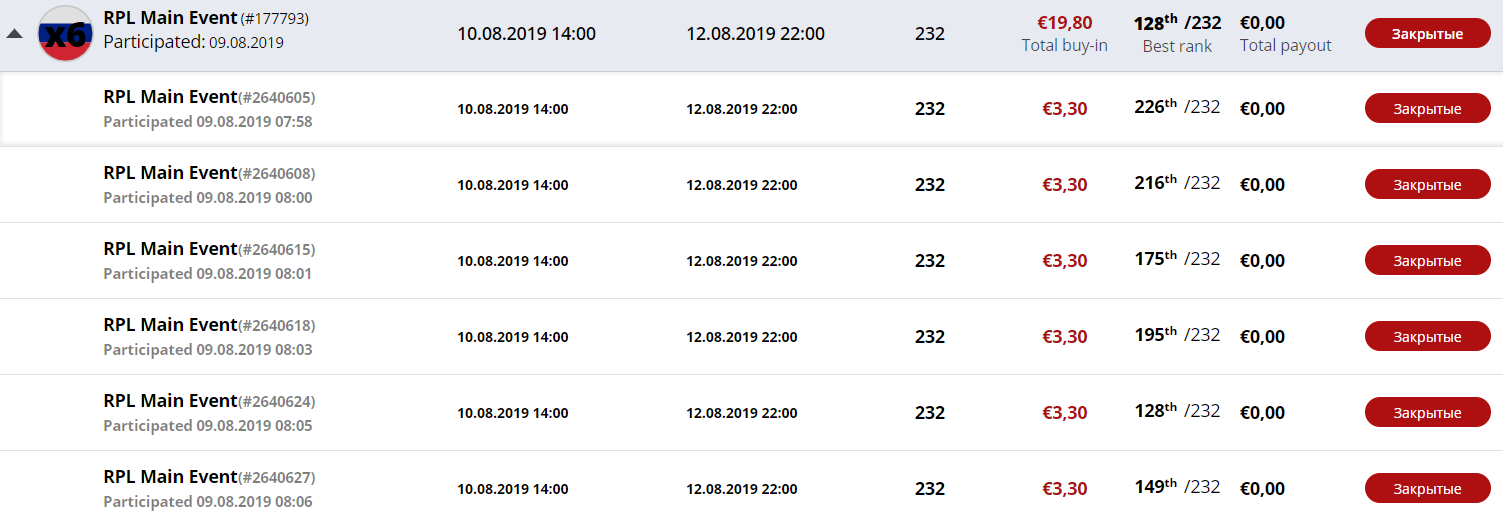The image size is (1503, 524).
Task: Click the Russian flag x6 icon
Action: (x=66, y=33)
